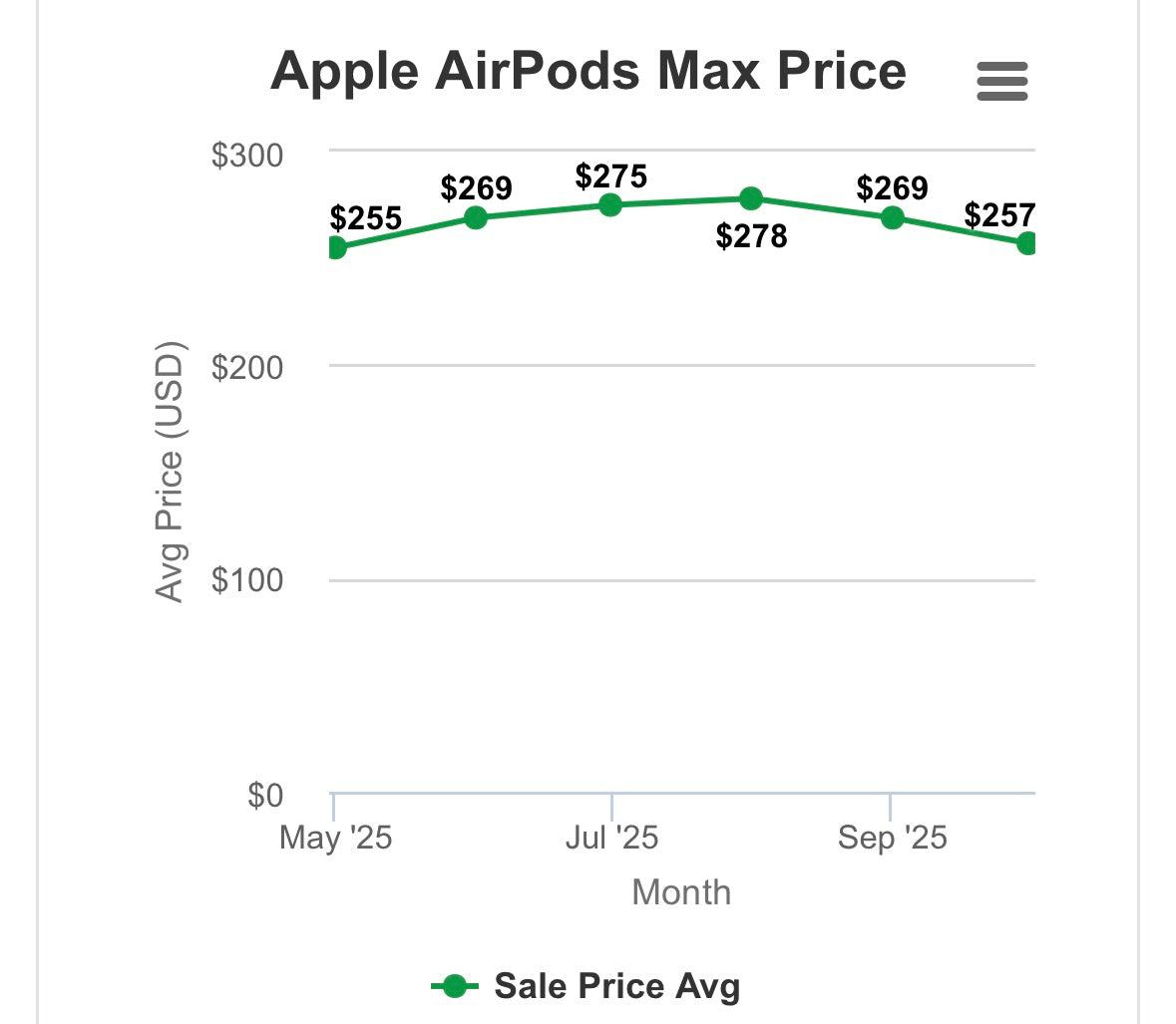Click the Month axis label
1176x1024 pixels.
[681, 891]
